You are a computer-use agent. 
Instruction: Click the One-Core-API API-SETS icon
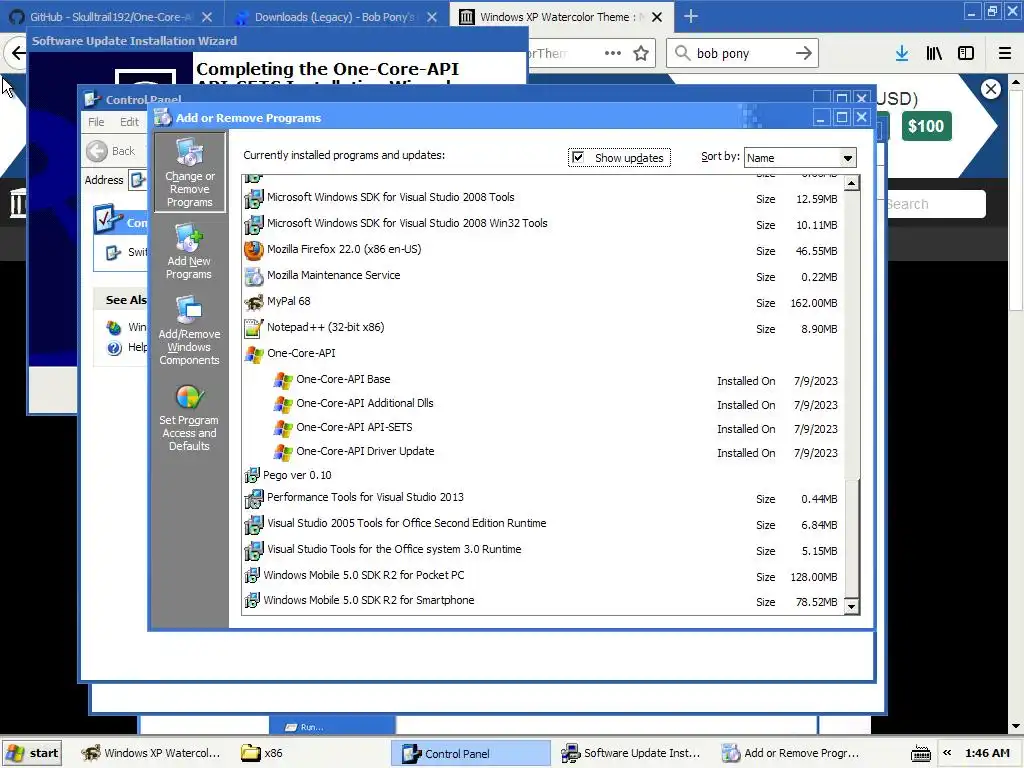point(283,428)
